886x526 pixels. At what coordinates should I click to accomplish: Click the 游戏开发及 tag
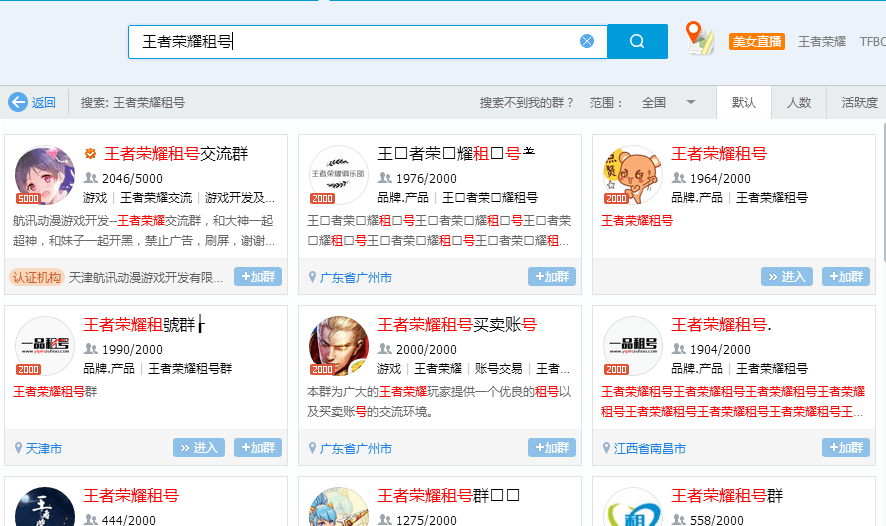240,197
